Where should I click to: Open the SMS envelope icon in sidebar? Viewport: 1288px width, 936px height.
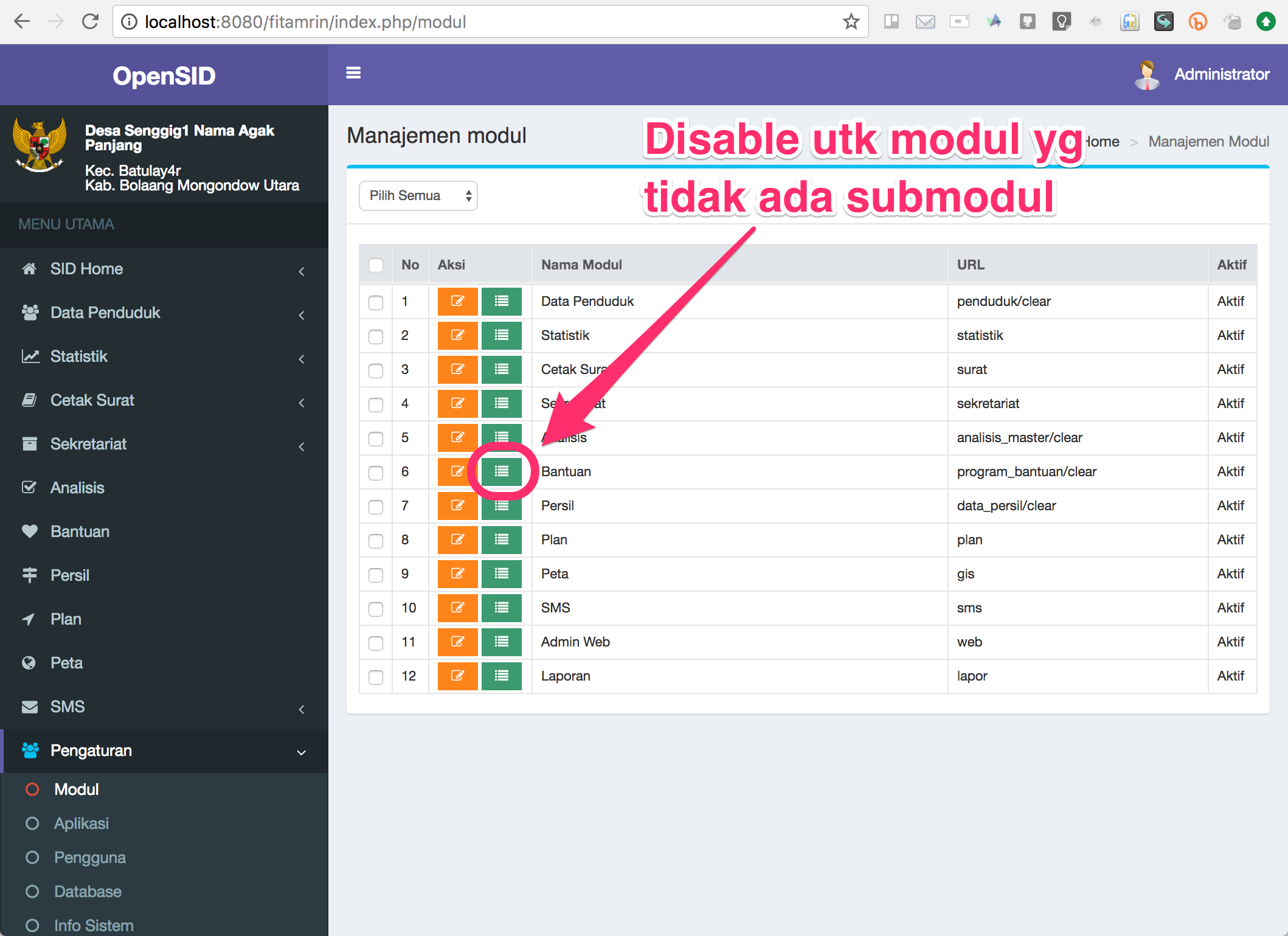[x=29, y=706]
